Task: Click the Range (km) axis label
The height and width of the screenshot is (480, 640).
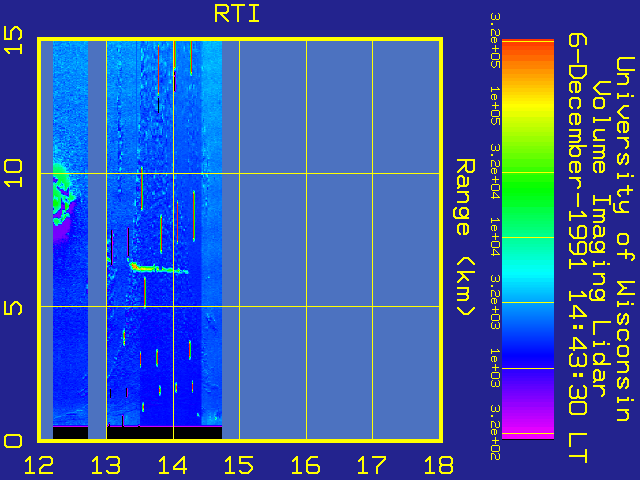Action: (x=465, y=237)
